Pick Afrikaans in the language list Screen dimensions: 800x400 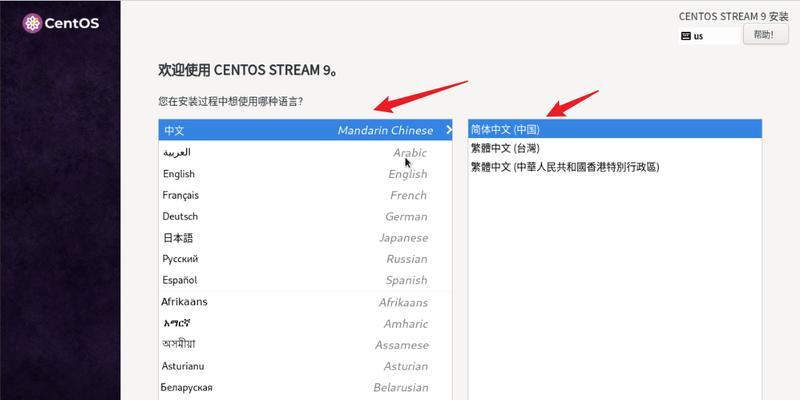pos(305,302)
